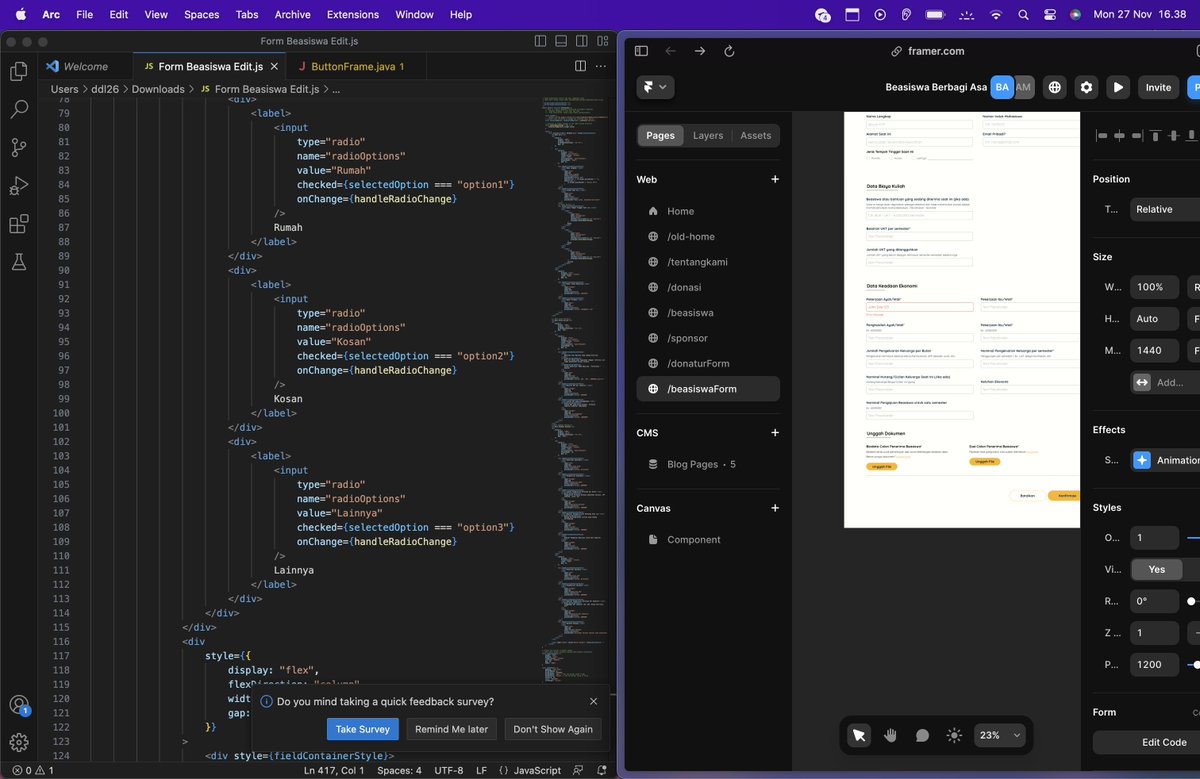Open the Extensions view in VS Code
Viewport: 1200px width, 779px height.
click(x=18, y=224)
